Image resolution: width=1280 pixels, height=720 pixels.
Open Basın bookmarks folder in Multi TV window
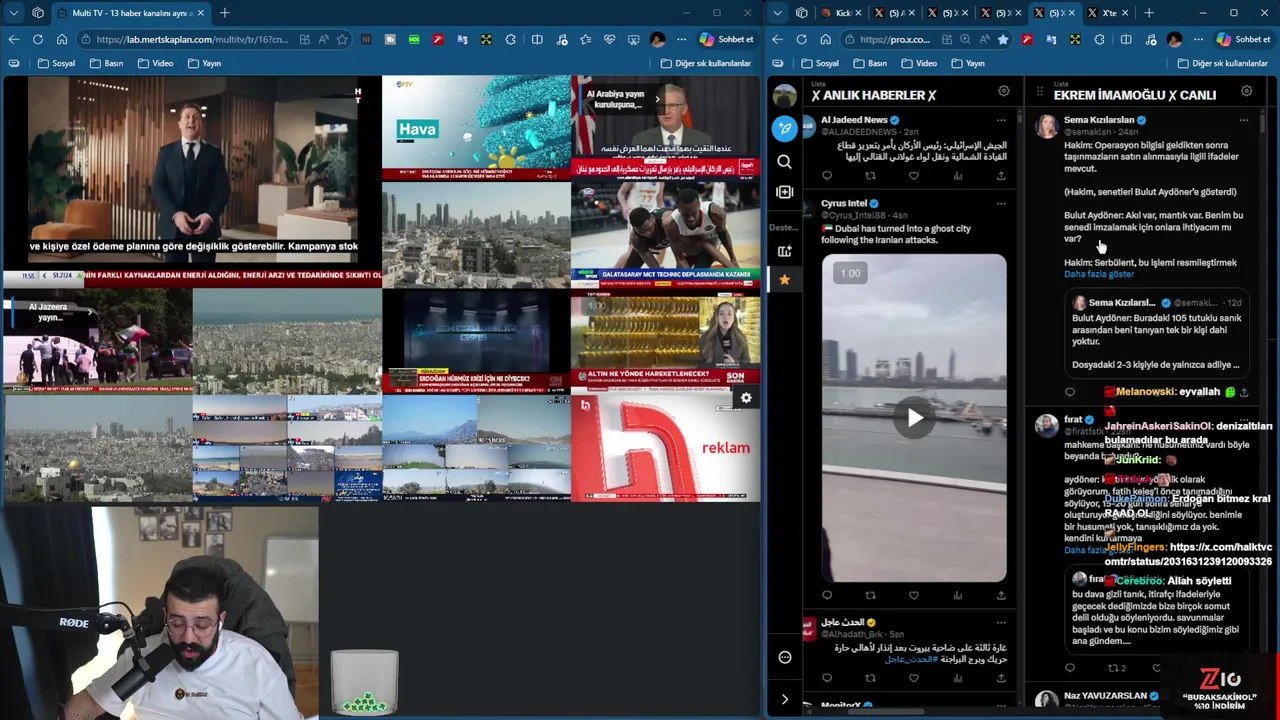[106, 63]
